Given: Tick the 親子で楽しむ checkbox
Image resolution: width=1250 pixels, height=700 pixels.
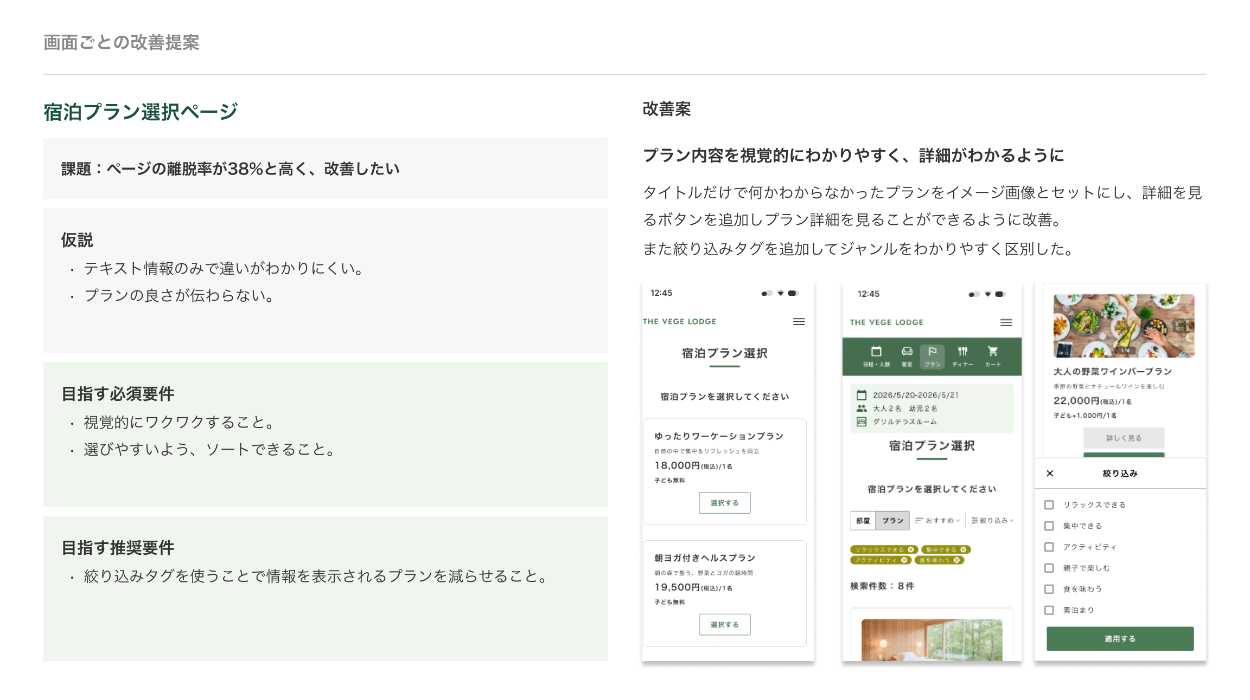Looking at the screenshot, I should (x=1049, y=568).
